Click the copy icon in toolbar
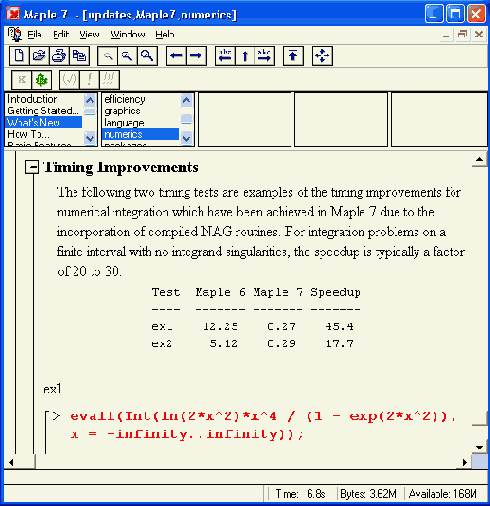490x506 pixels. 79,56
